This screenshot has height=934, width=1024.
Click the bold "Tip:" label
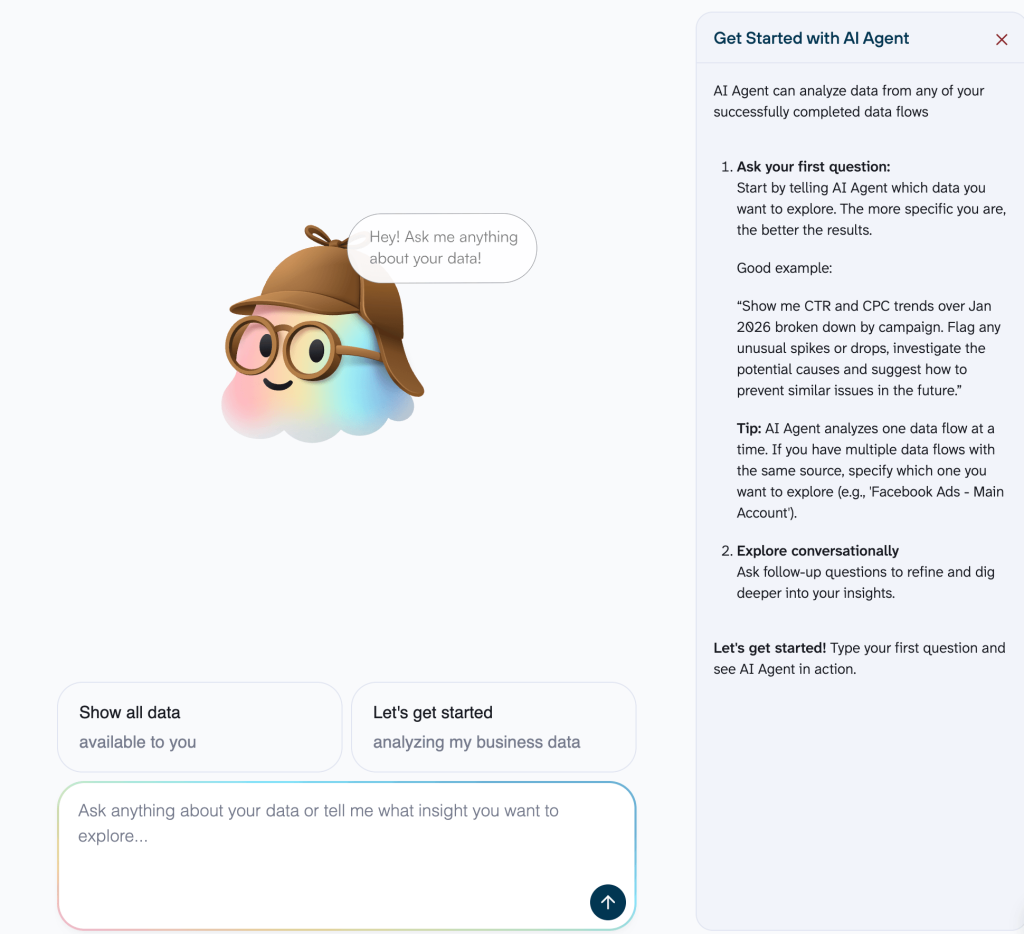749,428
